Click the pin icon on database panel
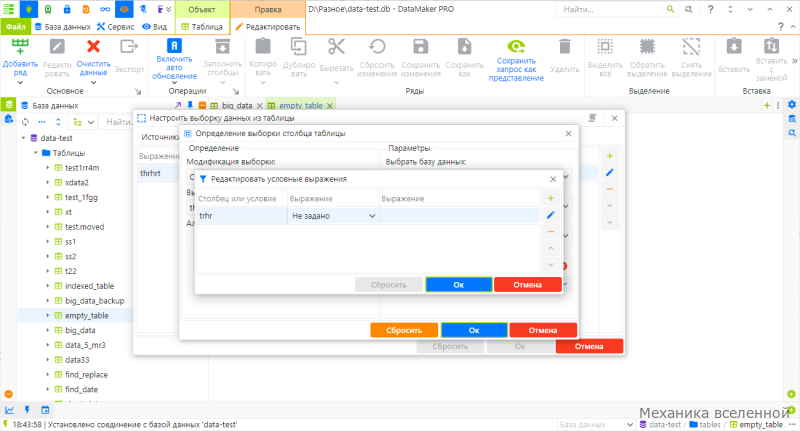The width and height of the screenshot is (800, 431). tap(190, 105)
